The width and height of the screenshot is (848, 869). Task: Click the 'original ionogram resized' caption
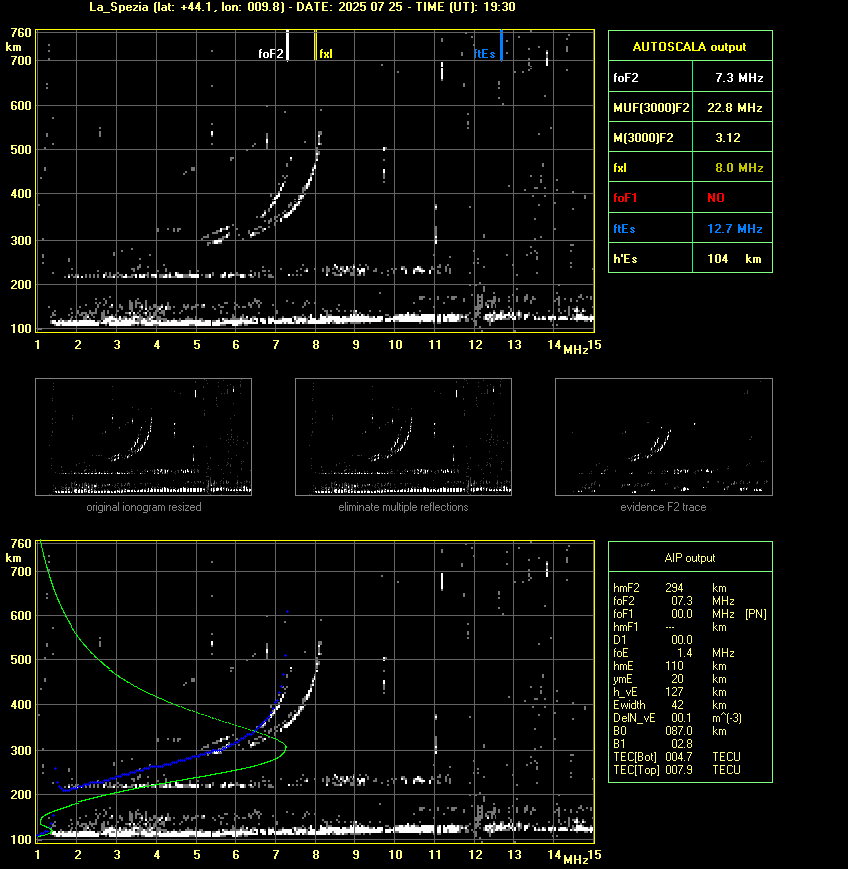coord(144,507)
